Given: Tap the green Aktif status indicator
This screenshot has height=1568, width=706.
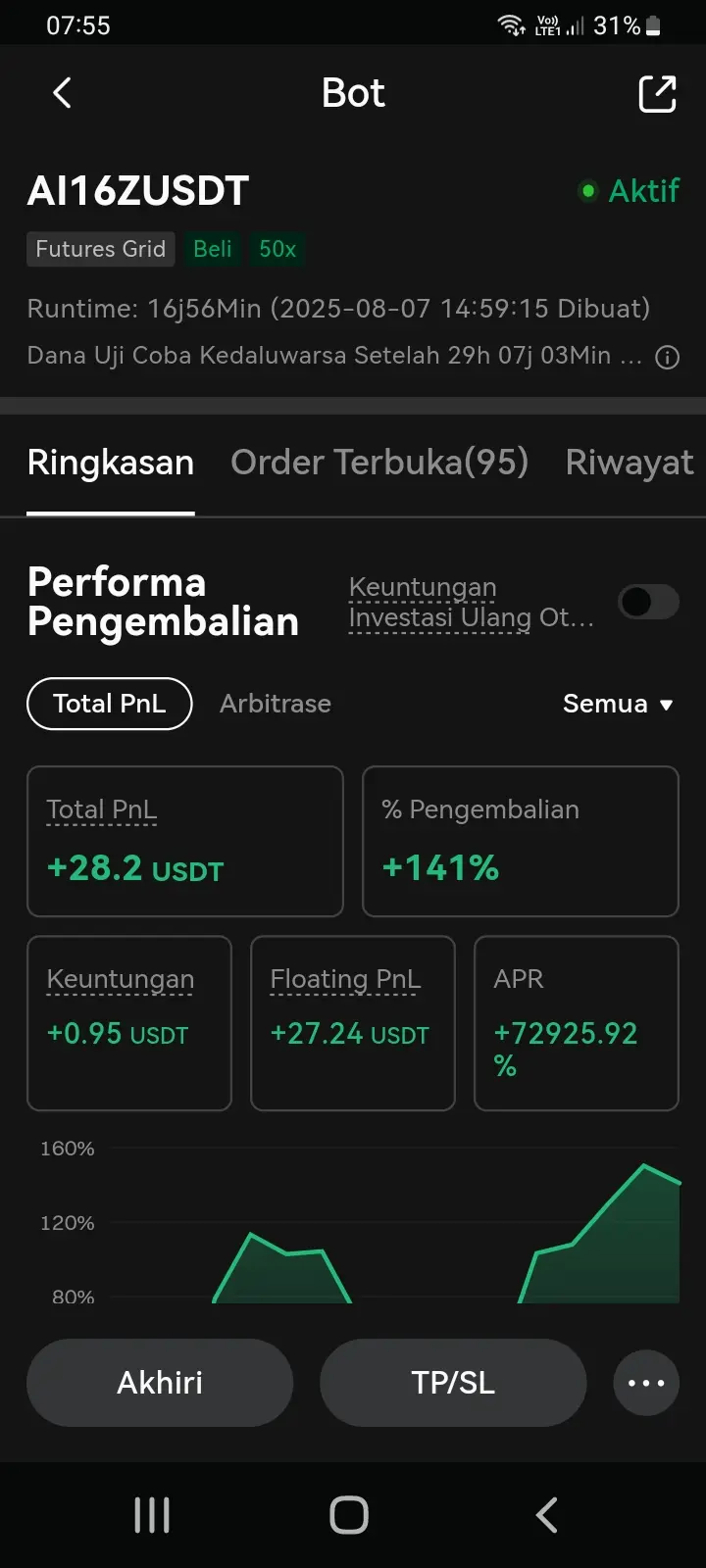Looking at the screenshot, I should click(x=629, y=190).
